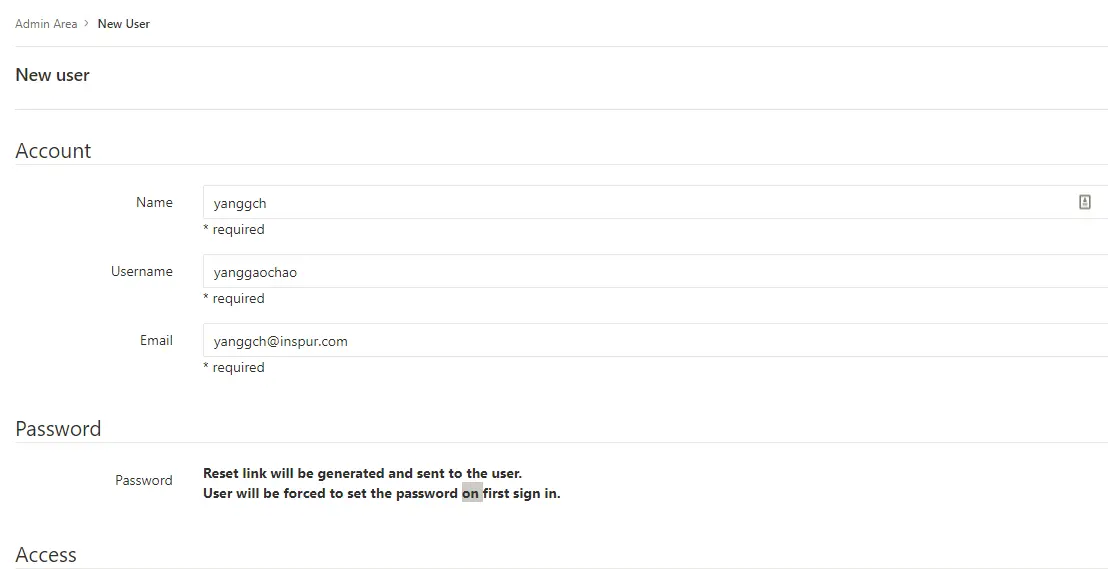Click the highlighted word "on" in password note

point(471,493)
